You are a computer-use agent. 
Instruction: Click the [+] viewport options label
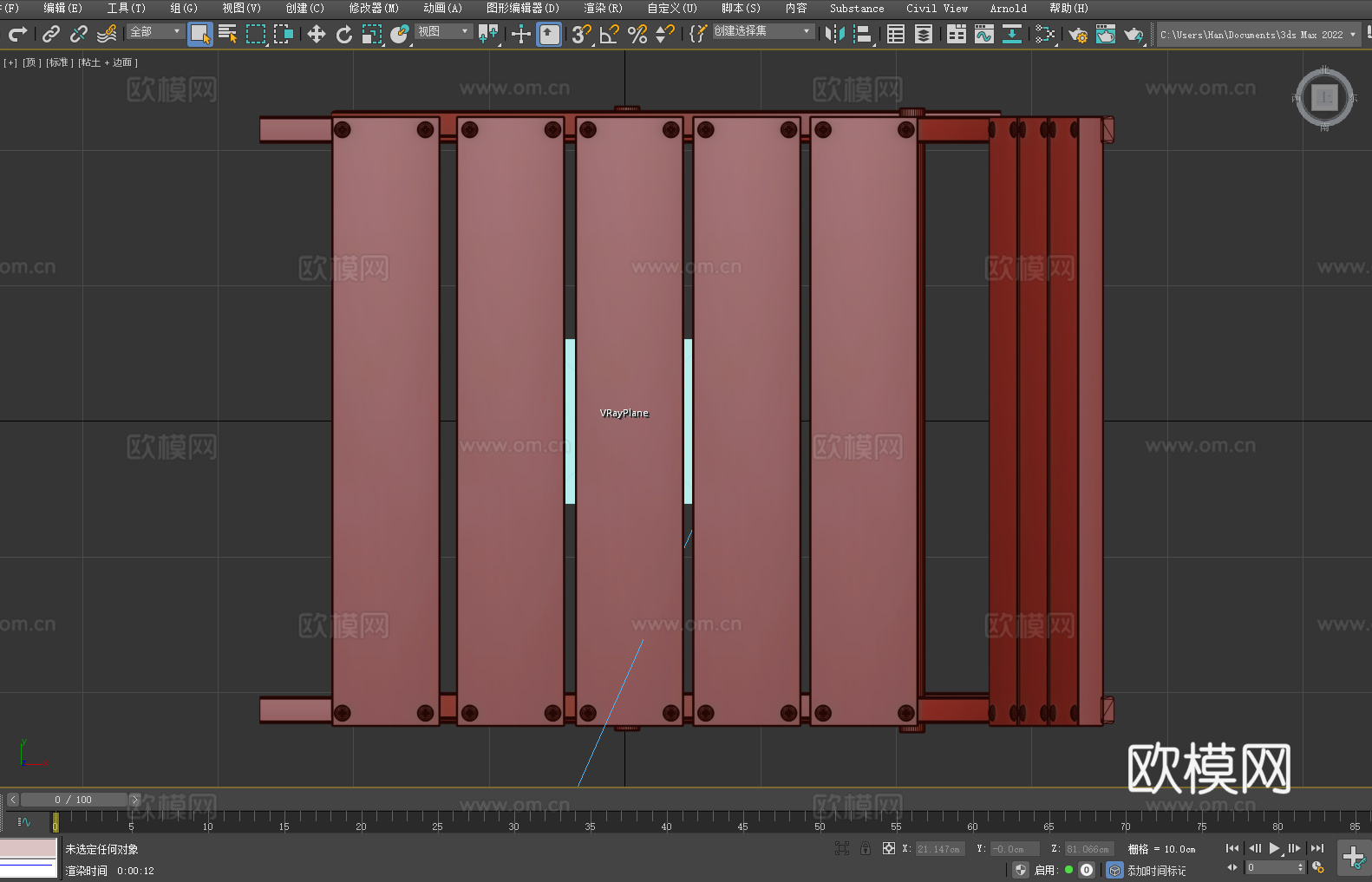[10, 62]
